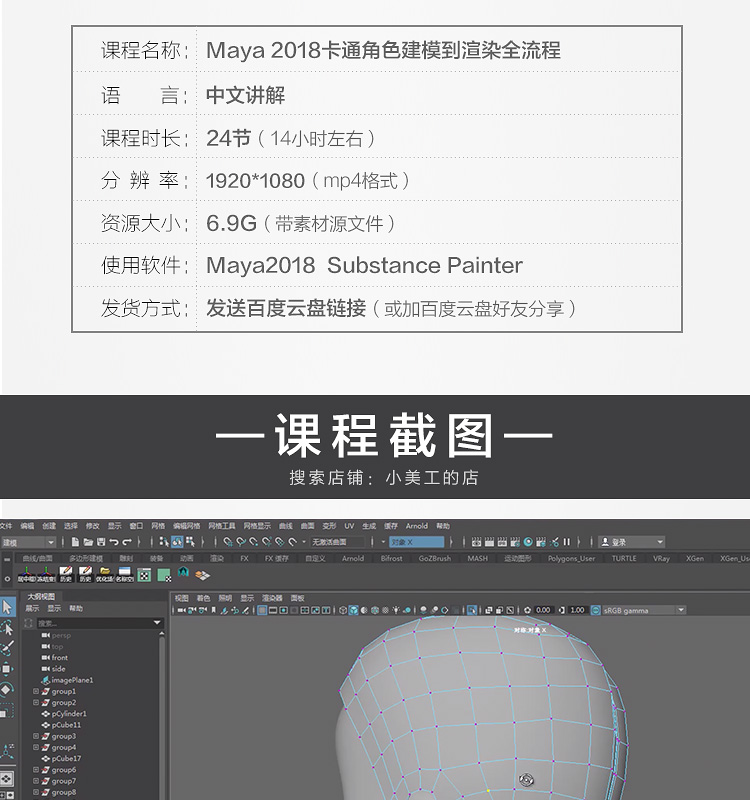Open the outliner search filter dropdown arrow
Viewport: 750px width, 800px height.
pos(157,623)
